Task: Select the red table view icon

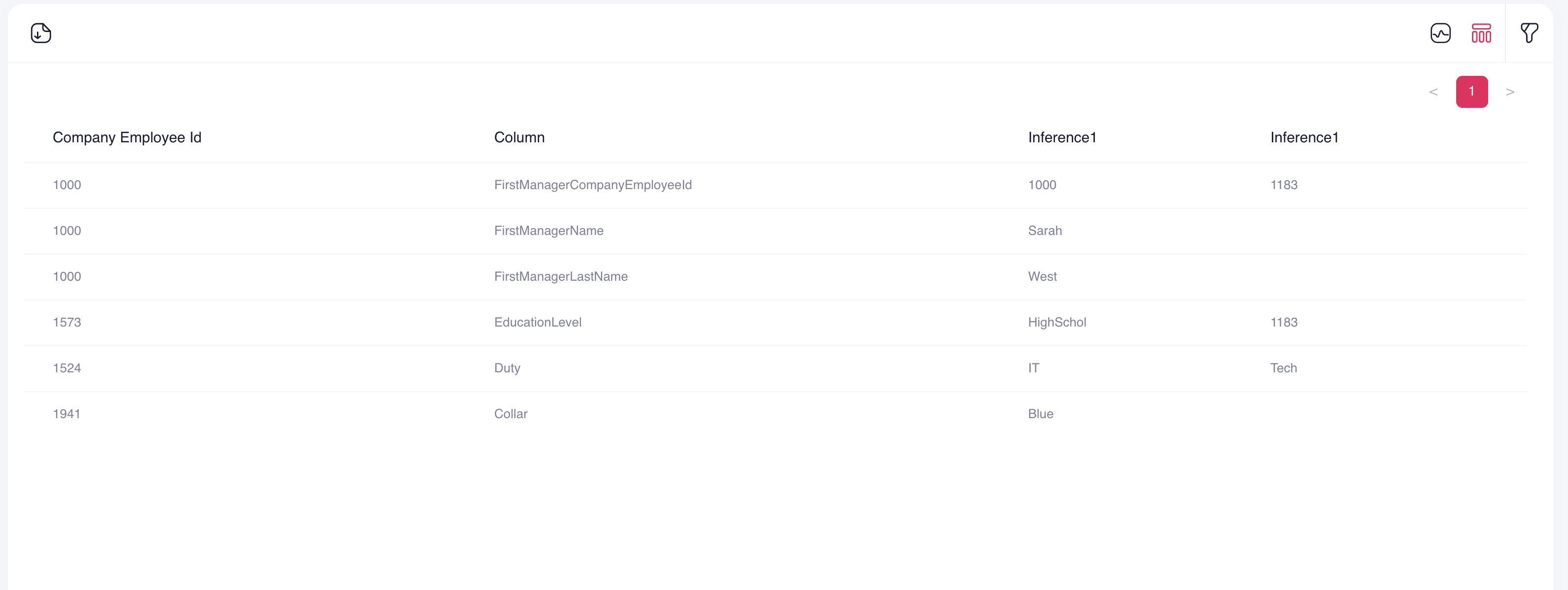Action: pyautogui.click(x=1481, y=33)
